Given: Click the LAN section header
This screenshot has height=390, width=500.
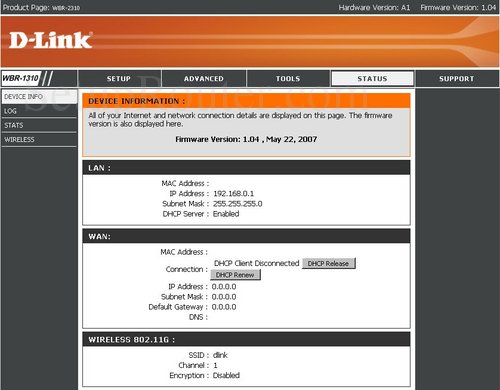Looking at the screenshot, I should tap(246, 168).
